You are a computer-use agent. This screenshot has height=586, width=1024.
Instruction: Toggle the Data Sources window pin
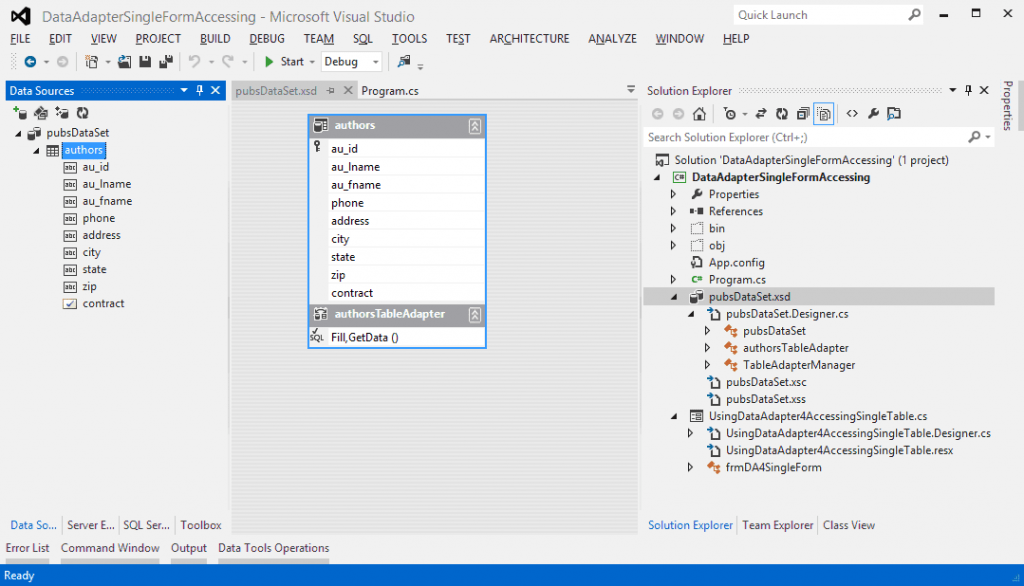[x=198, y=90]
